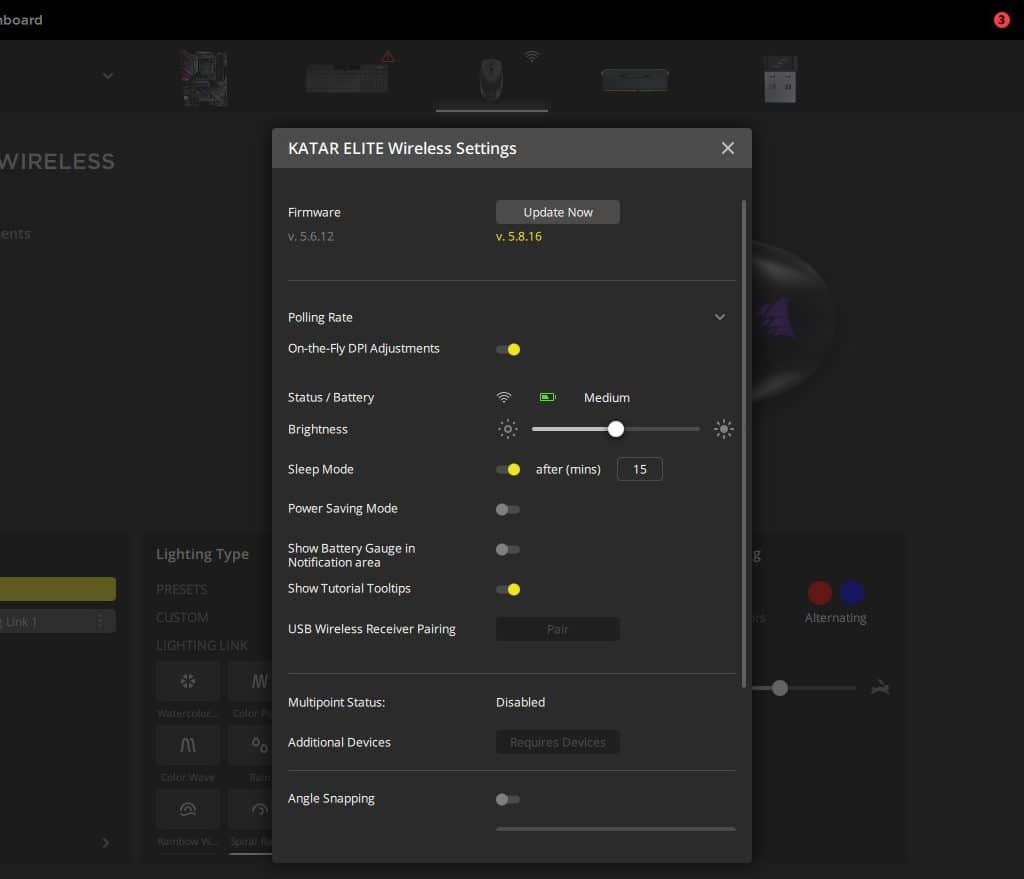Disable On-the-Fly DPI Adjustments toggle
1024x879 pixels.
point(508,349)
